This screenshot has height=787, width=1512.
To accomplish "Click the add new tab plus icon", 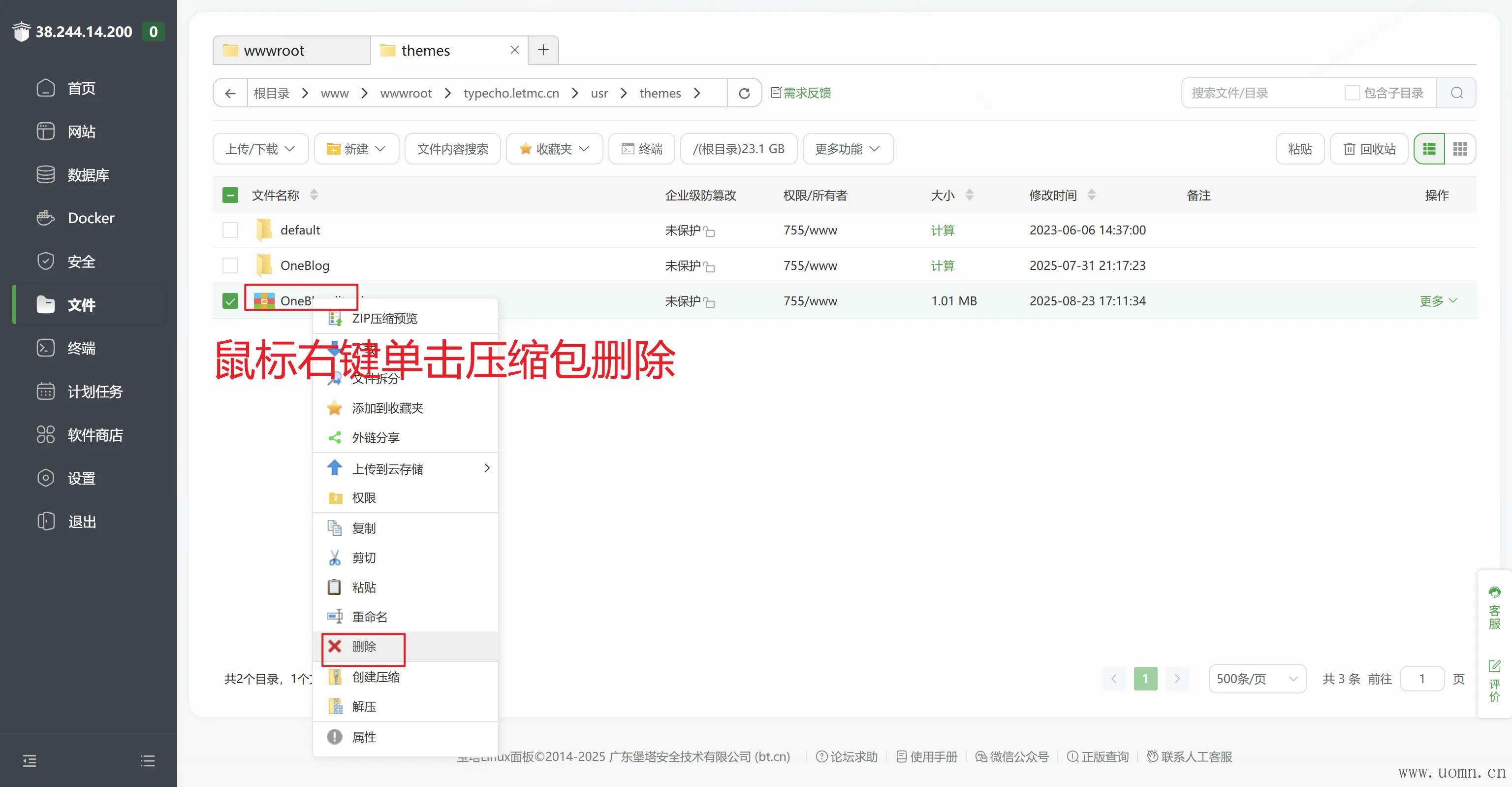I will (543, 50).
